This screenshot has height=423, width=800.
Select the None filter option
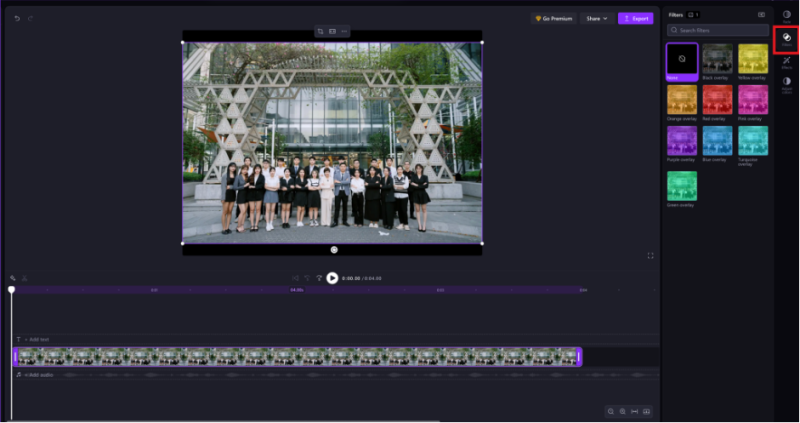(x=682, y=61)
